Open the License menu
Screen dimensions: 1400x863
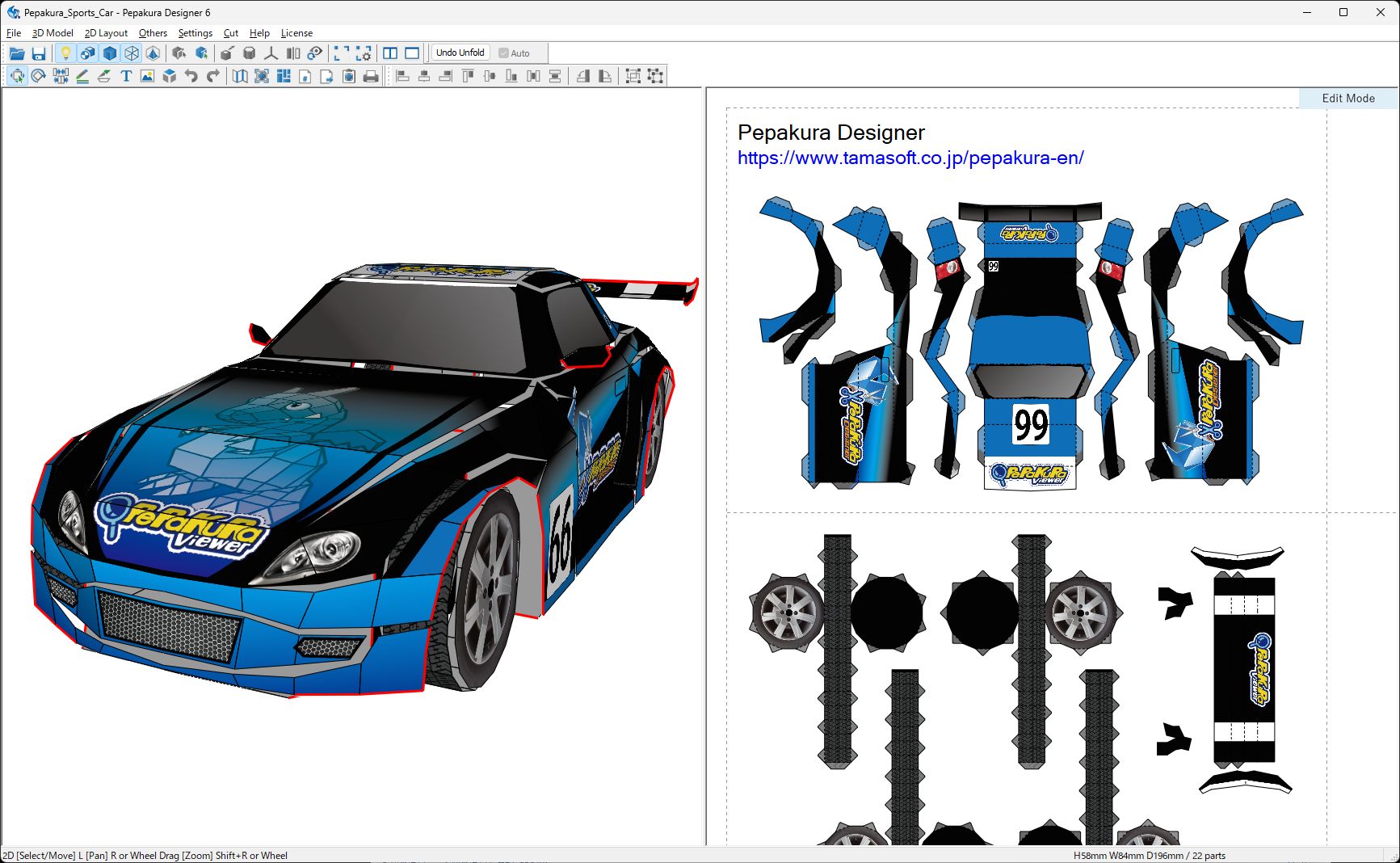click(x=296, y=33)
